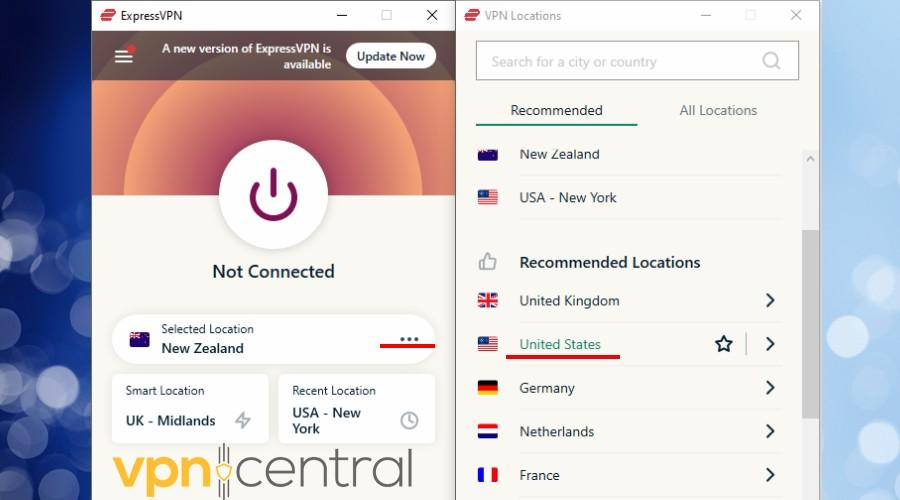Toggle the VPN power button

[x=273, y=194]
